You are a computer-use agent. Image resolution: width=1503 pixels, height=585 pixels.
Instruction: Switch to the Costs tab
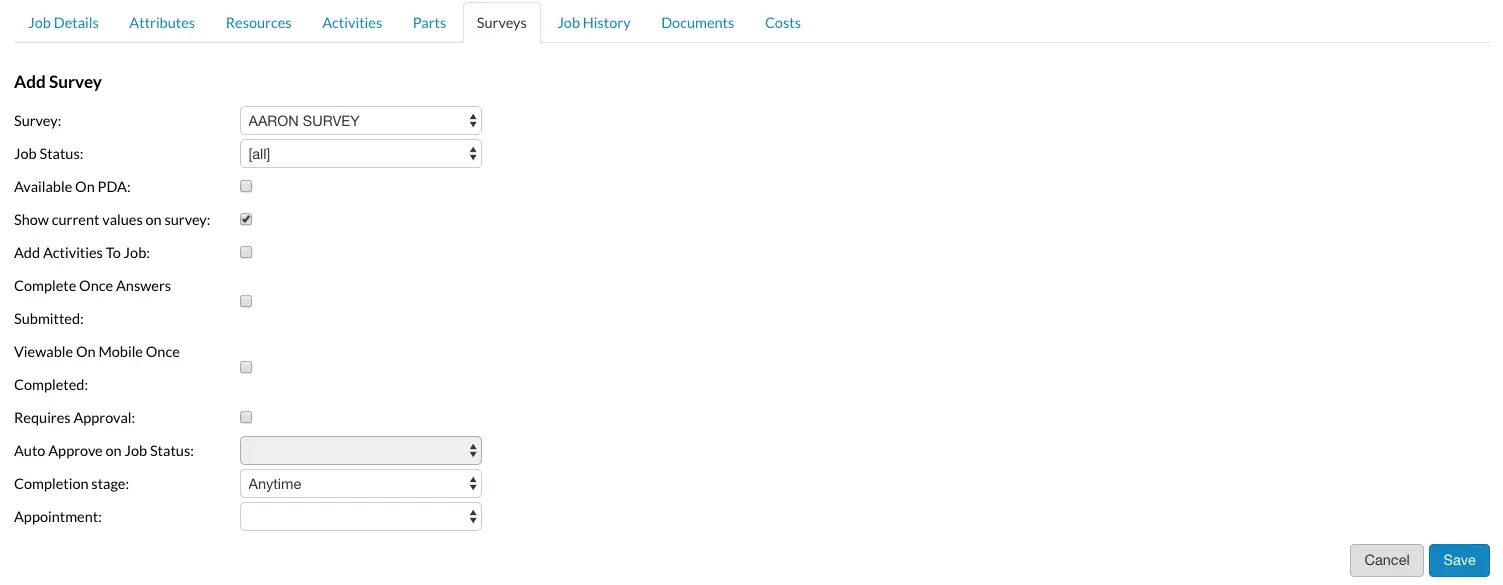(x=783, y=22)
